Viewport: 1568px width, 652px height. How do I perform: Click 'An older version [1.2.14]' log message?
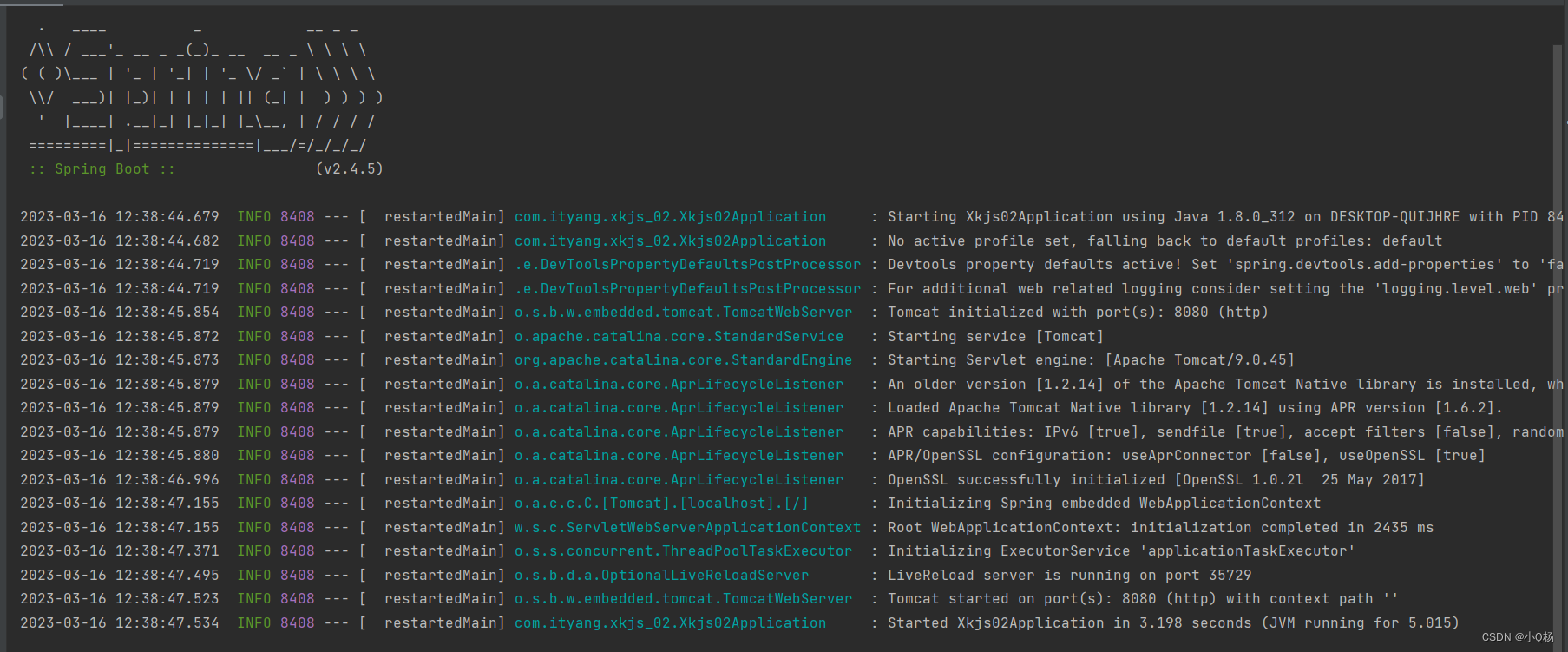pyautogui.click(x=1225, y=385)
